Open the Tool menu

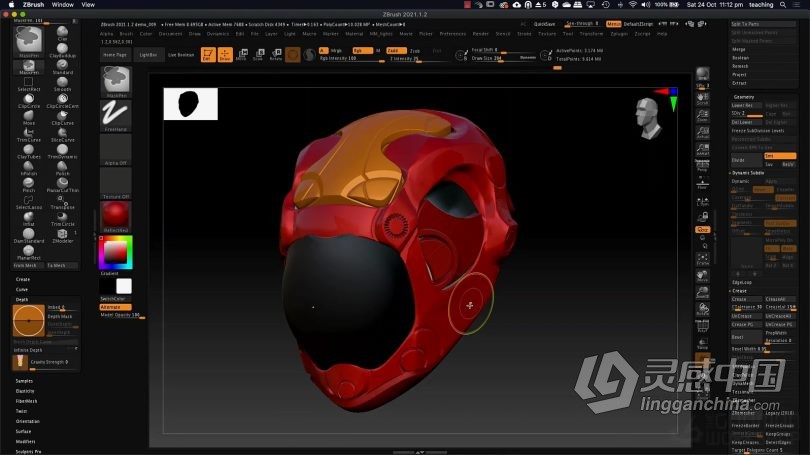[x=568, y=34]
